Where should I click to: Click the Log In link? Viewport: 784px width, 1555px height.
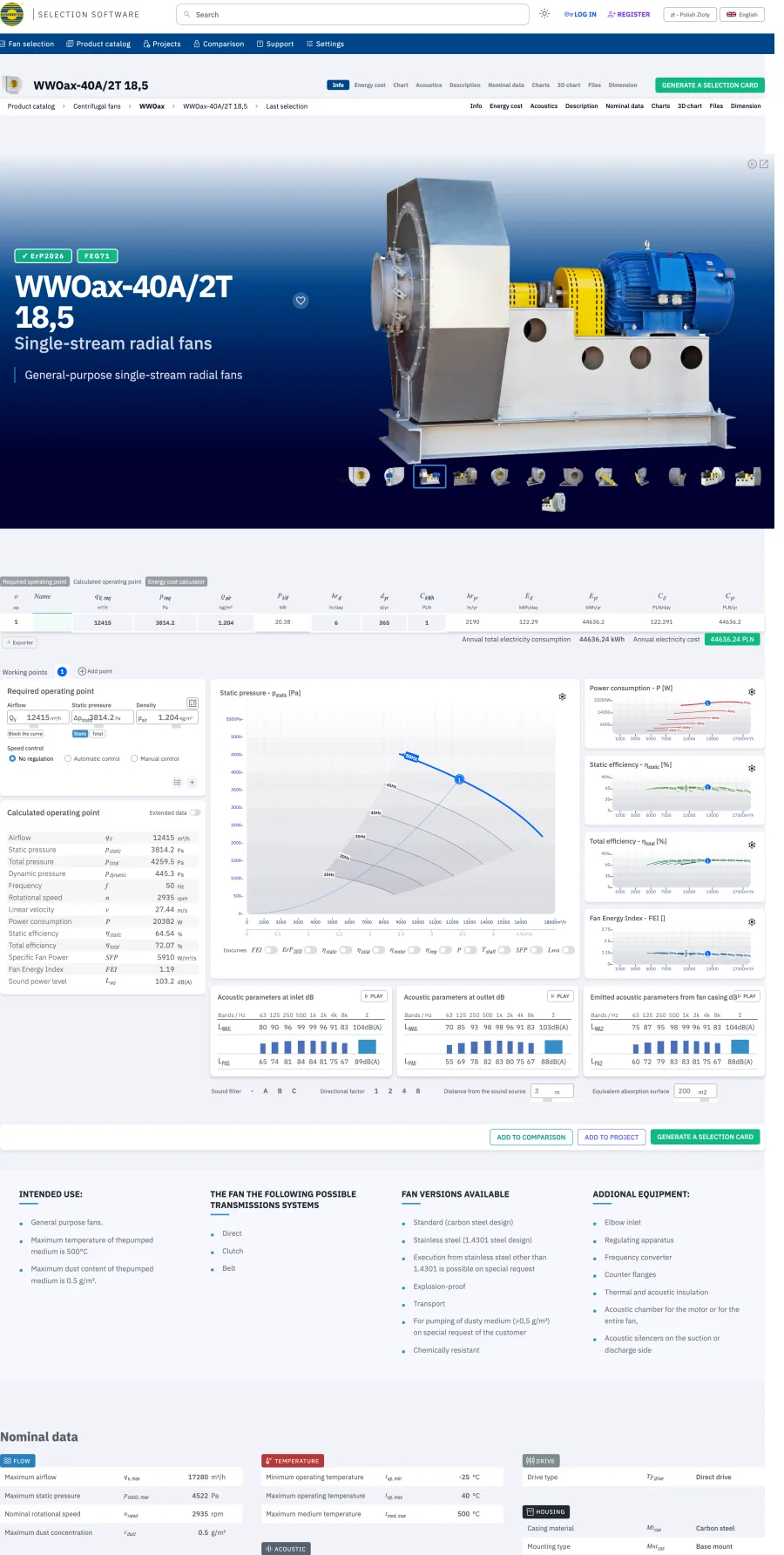coord(581,15)
